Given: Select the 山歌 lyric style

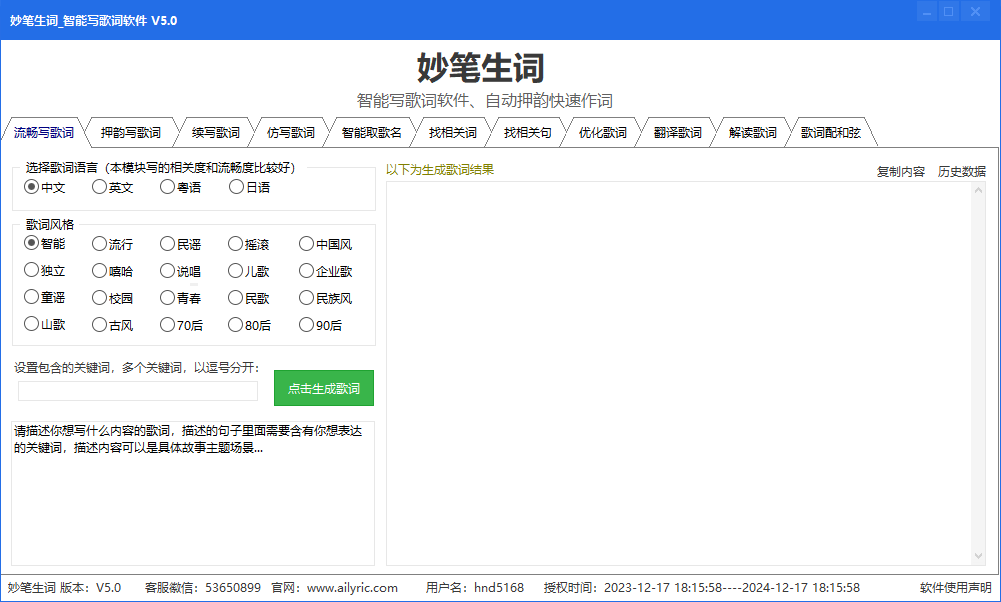Looking at the screenshot, I should click(45, 324).
